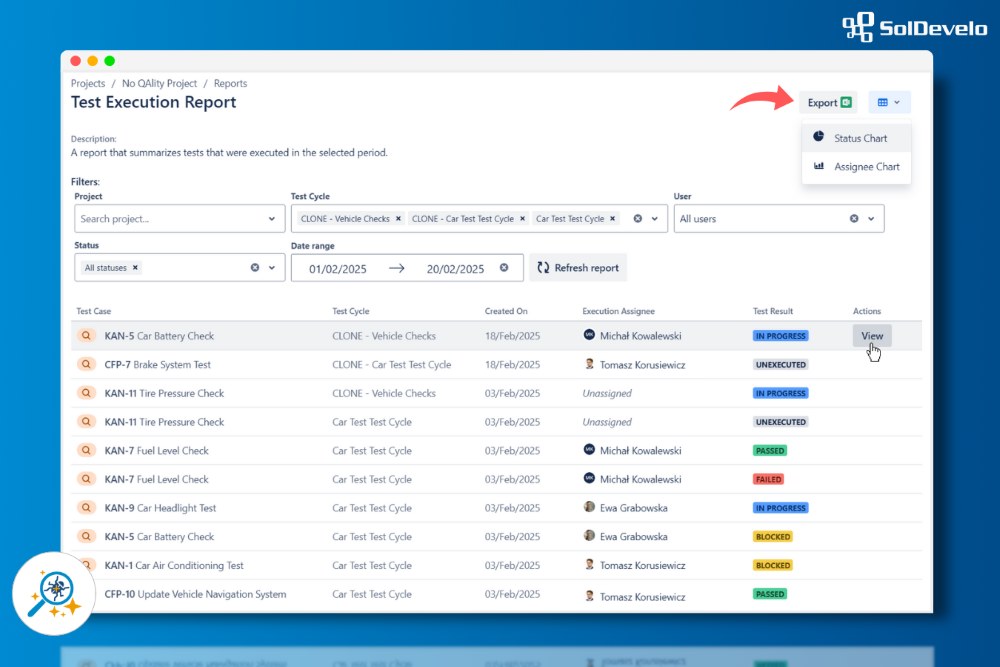This screenshot has width=1000, height=667.
Task: Clear the User filter selection
Action: pyautogui.click(x=854, y=219)
